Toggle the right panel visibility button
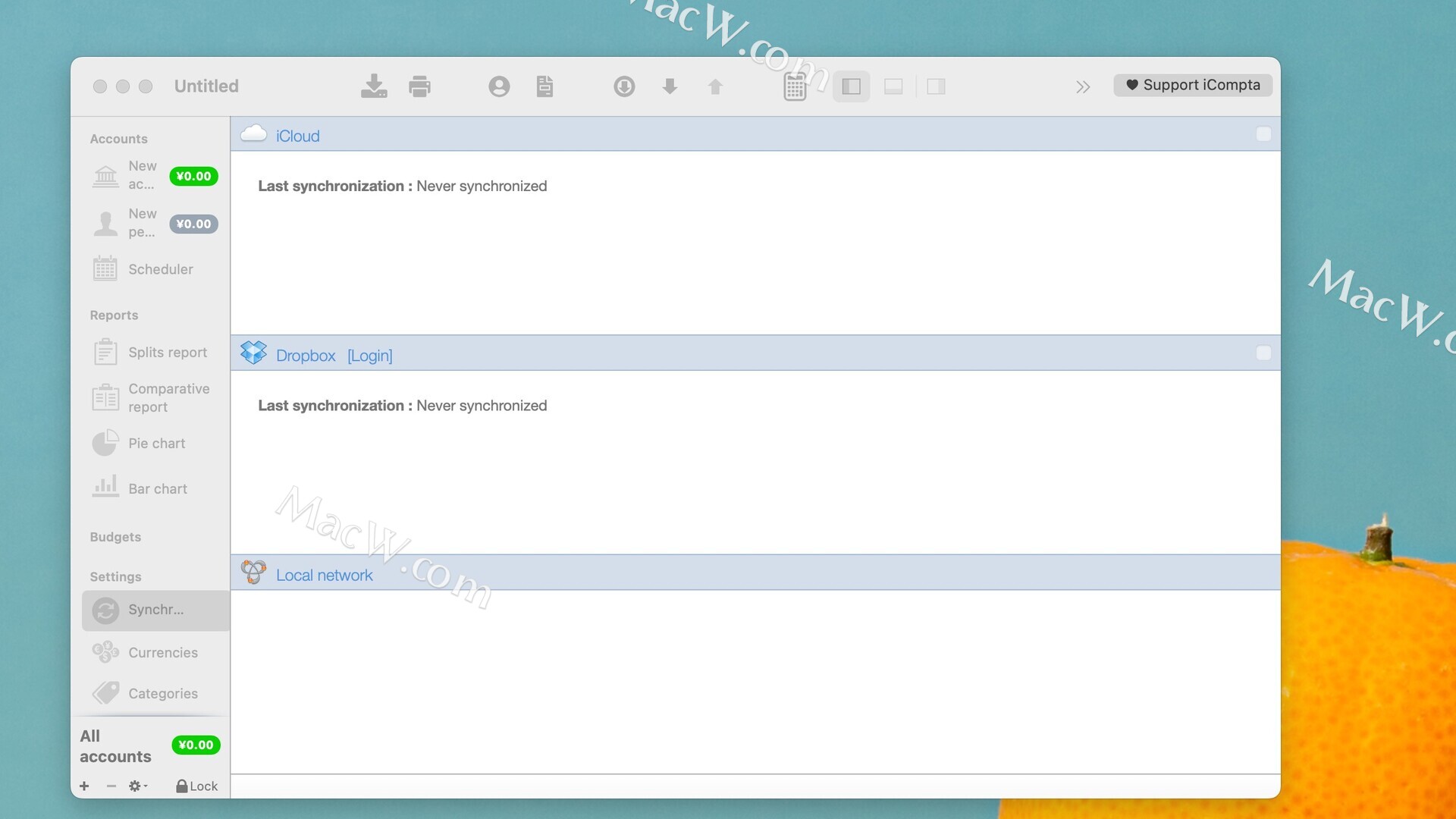 click(x=936, y=86)
